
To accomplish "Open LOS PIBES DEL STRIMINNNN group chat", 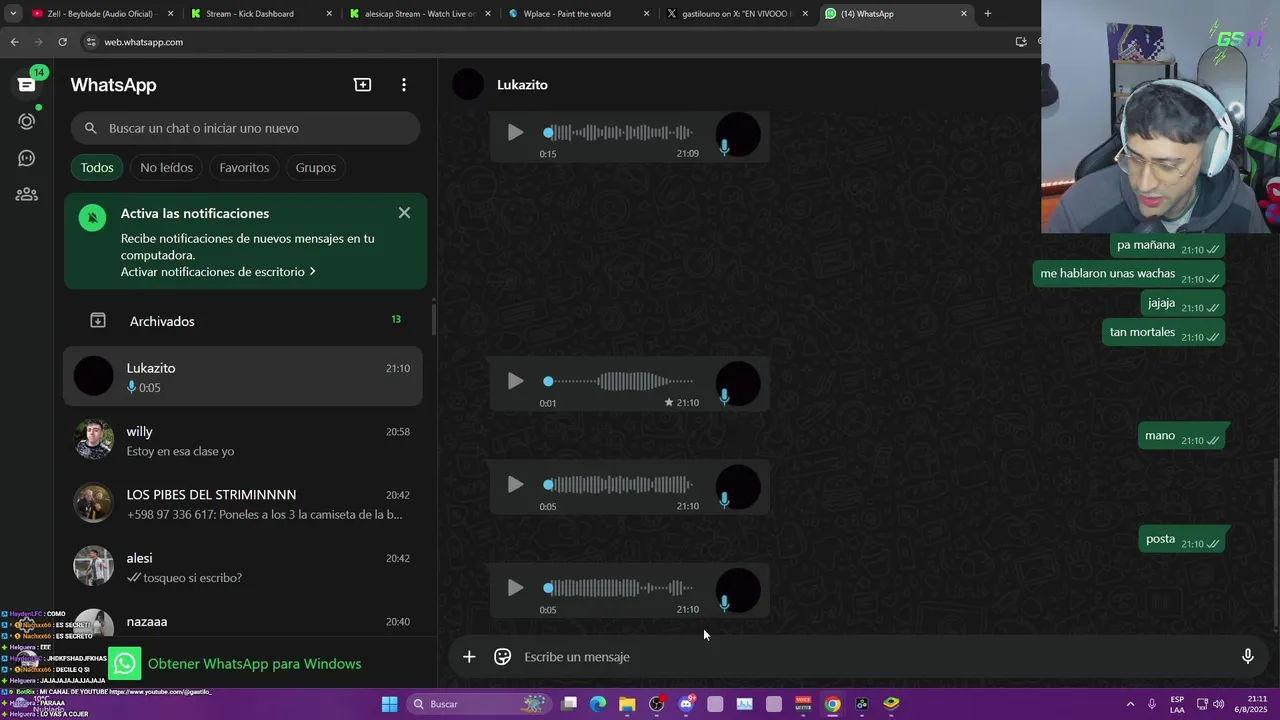I will click(x=243, y=504).
